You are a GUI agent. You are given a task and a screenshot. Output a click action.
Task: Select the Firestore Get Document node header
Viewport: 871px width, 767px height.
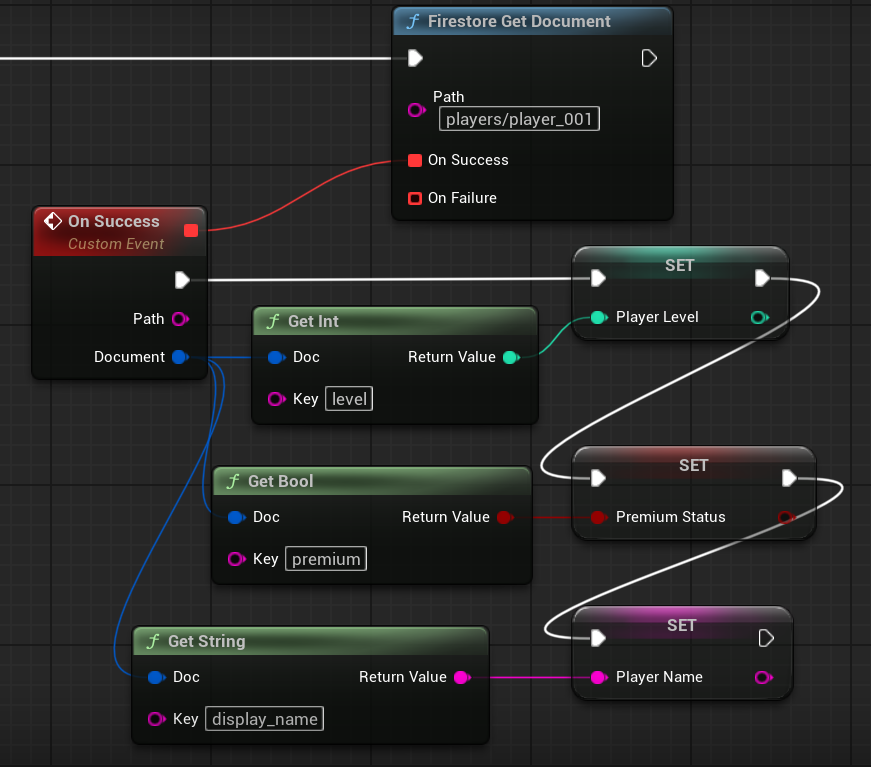[519, 21]
